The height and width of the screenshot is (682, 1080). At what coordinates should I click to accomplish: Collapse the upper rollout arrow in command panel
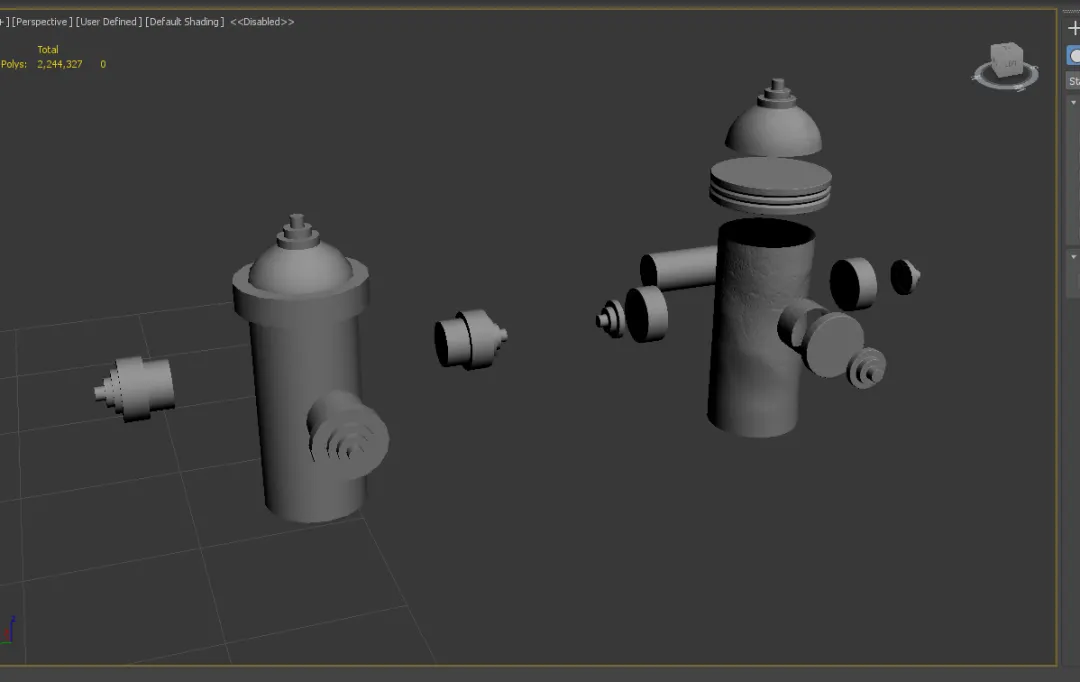tap(1074, 103)
